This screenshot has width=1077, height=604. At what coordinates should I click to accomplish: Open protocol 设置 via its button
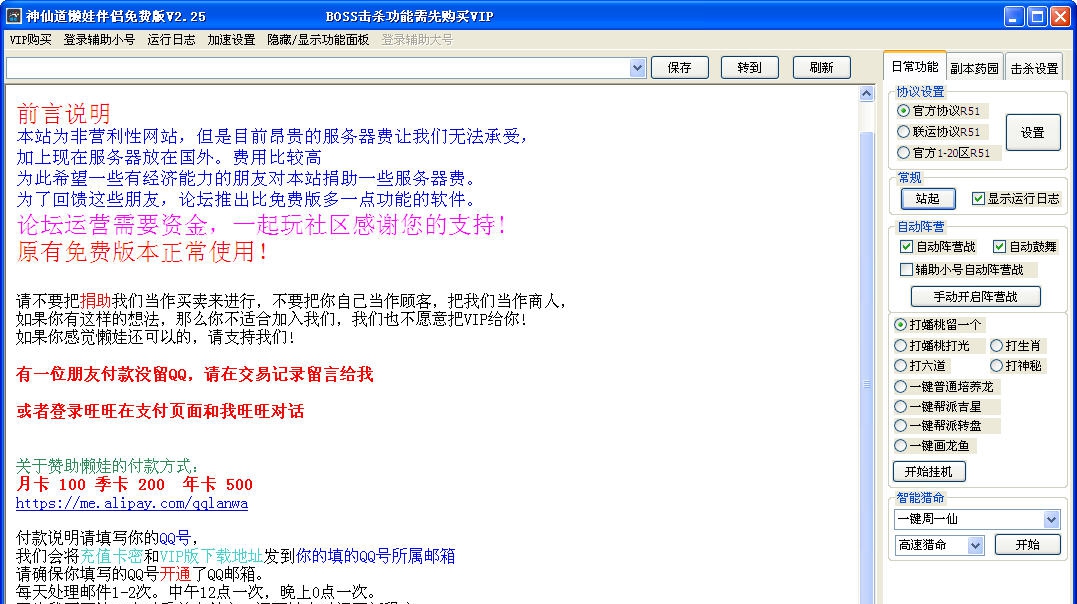[x=1032, y=132]
